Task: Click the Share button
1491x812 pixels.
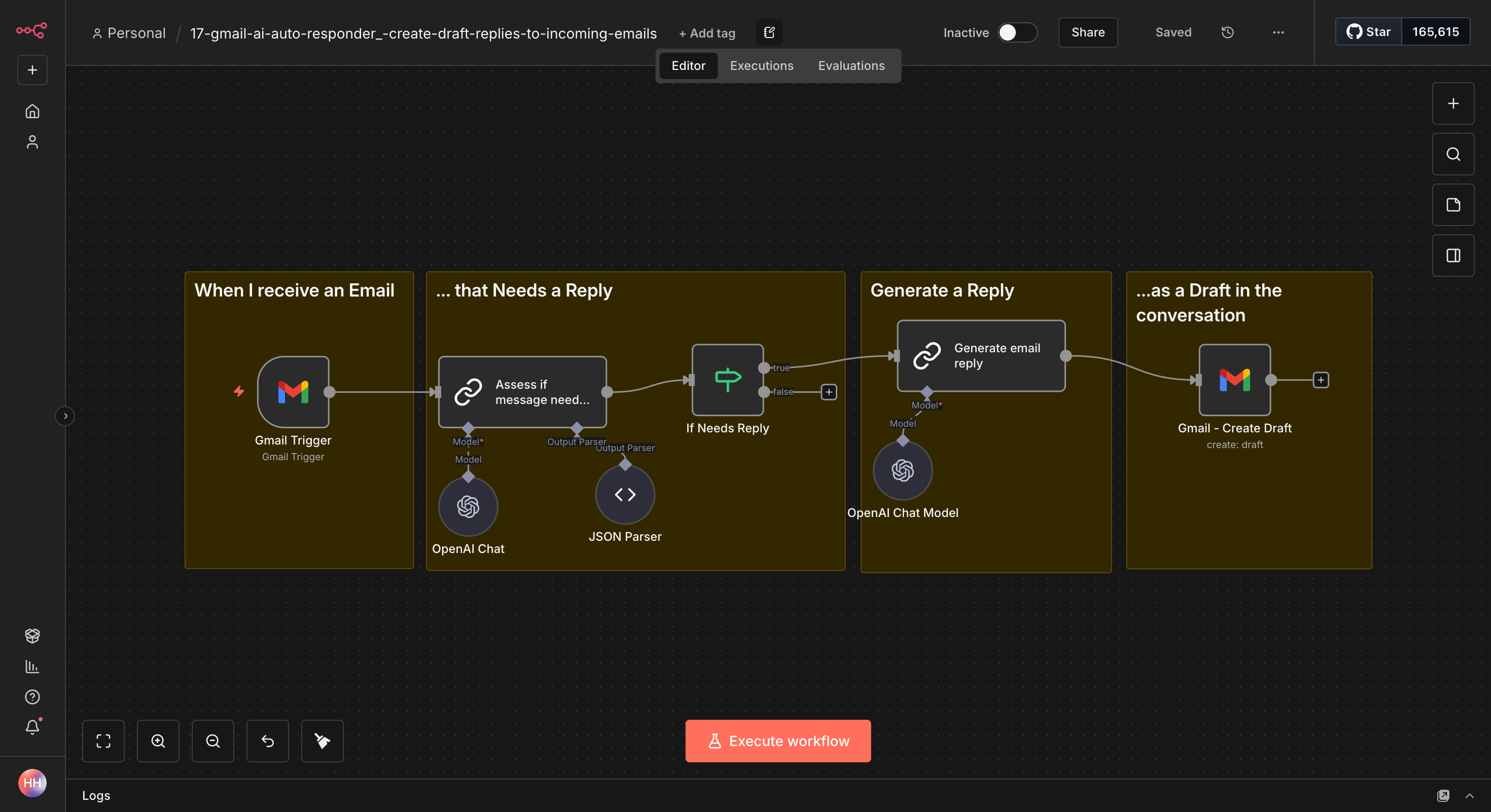Action: tap(1088, 32)
